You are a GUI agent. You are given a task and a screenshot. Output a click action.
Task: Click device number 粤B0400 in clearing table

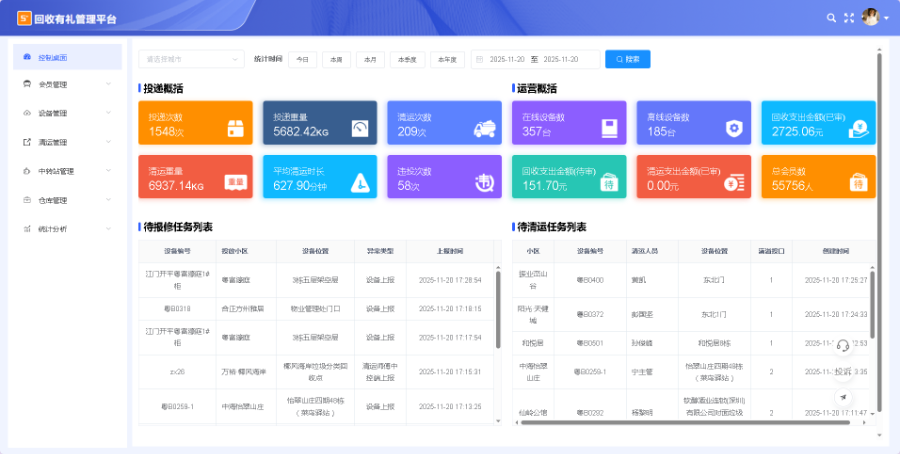click(x=590, y=280)
